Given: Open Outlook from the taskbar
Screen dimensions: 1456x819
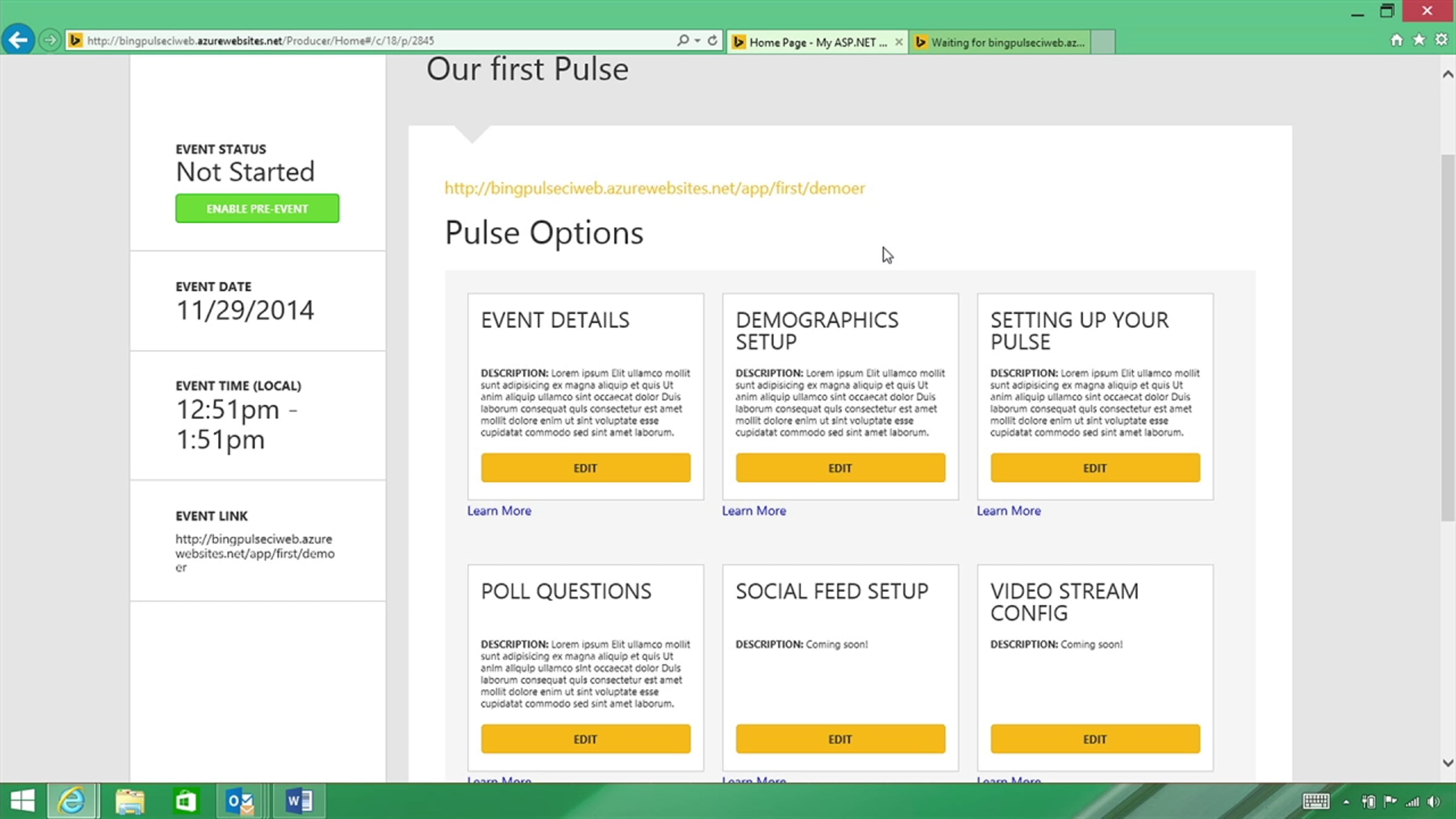Looking at the screenshot, I should [240, 801].
